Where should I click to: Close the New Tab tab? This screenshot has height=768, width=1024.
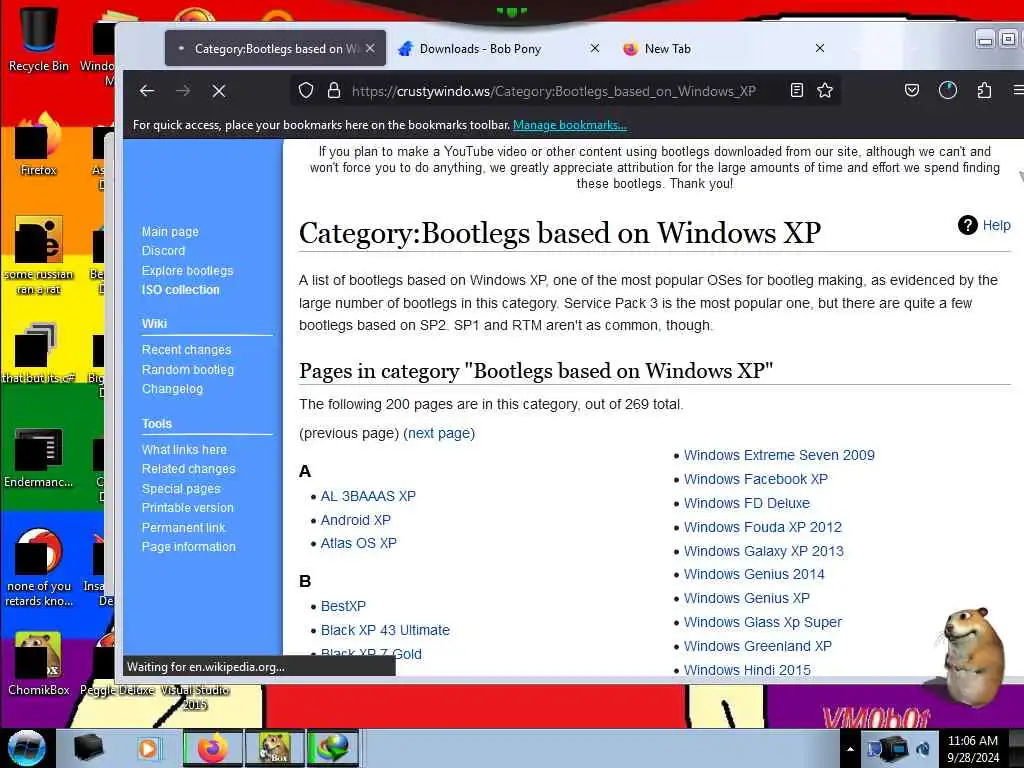[820, 48]
